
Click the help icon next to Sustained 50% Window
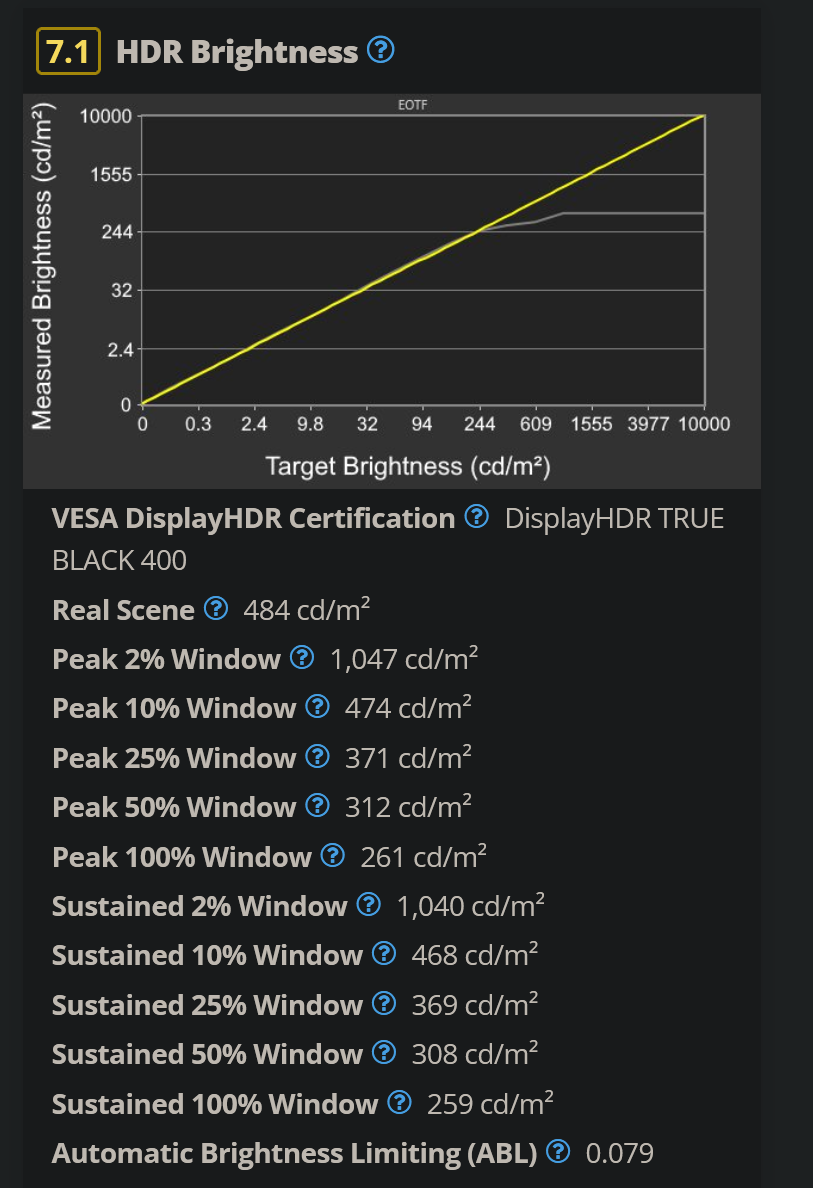385,1054
